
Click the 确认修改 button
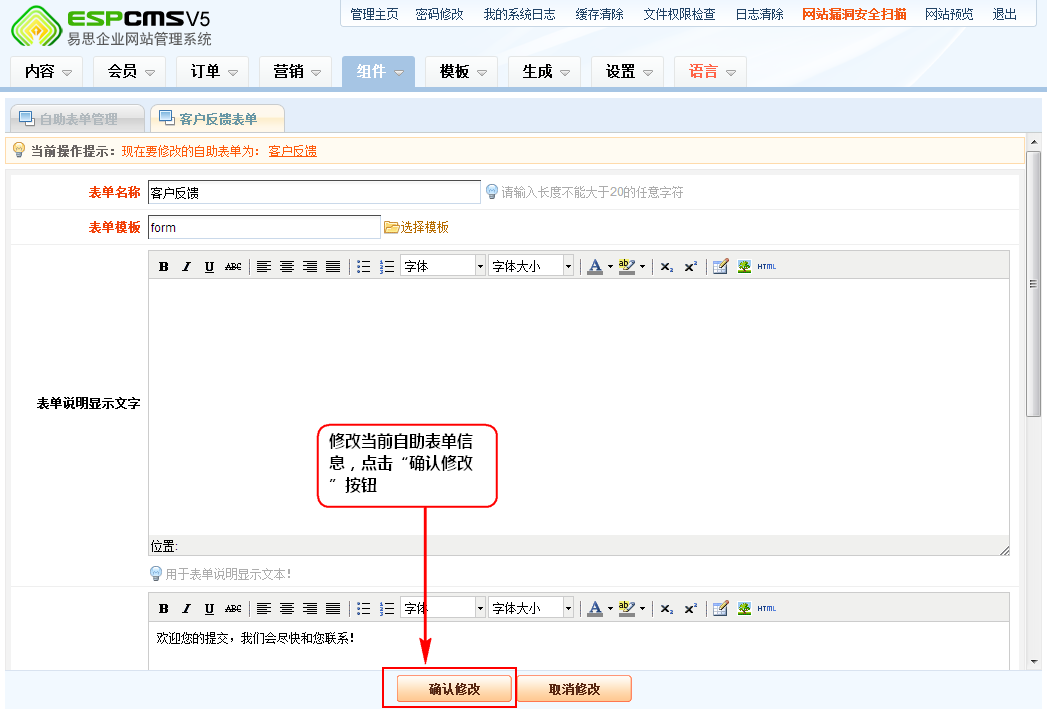[x=454, y=689]
